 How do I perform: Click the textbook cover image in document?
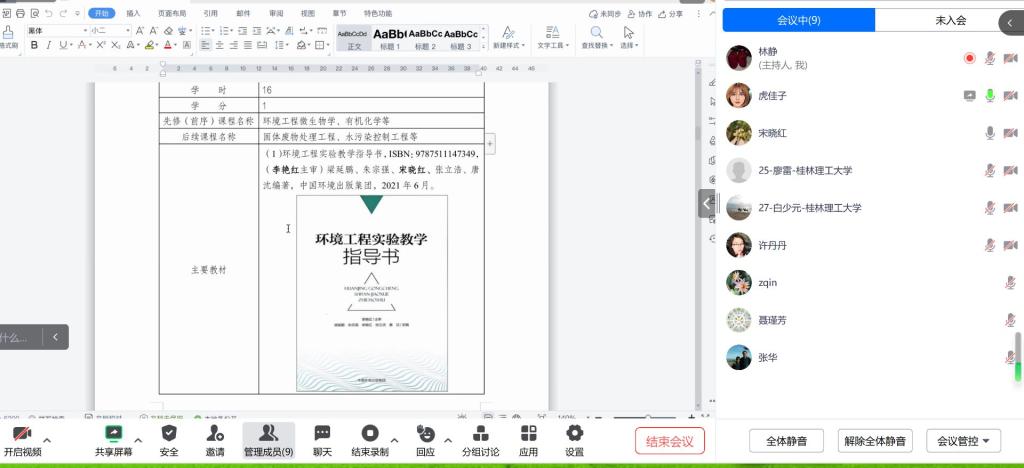coord(372,293)
